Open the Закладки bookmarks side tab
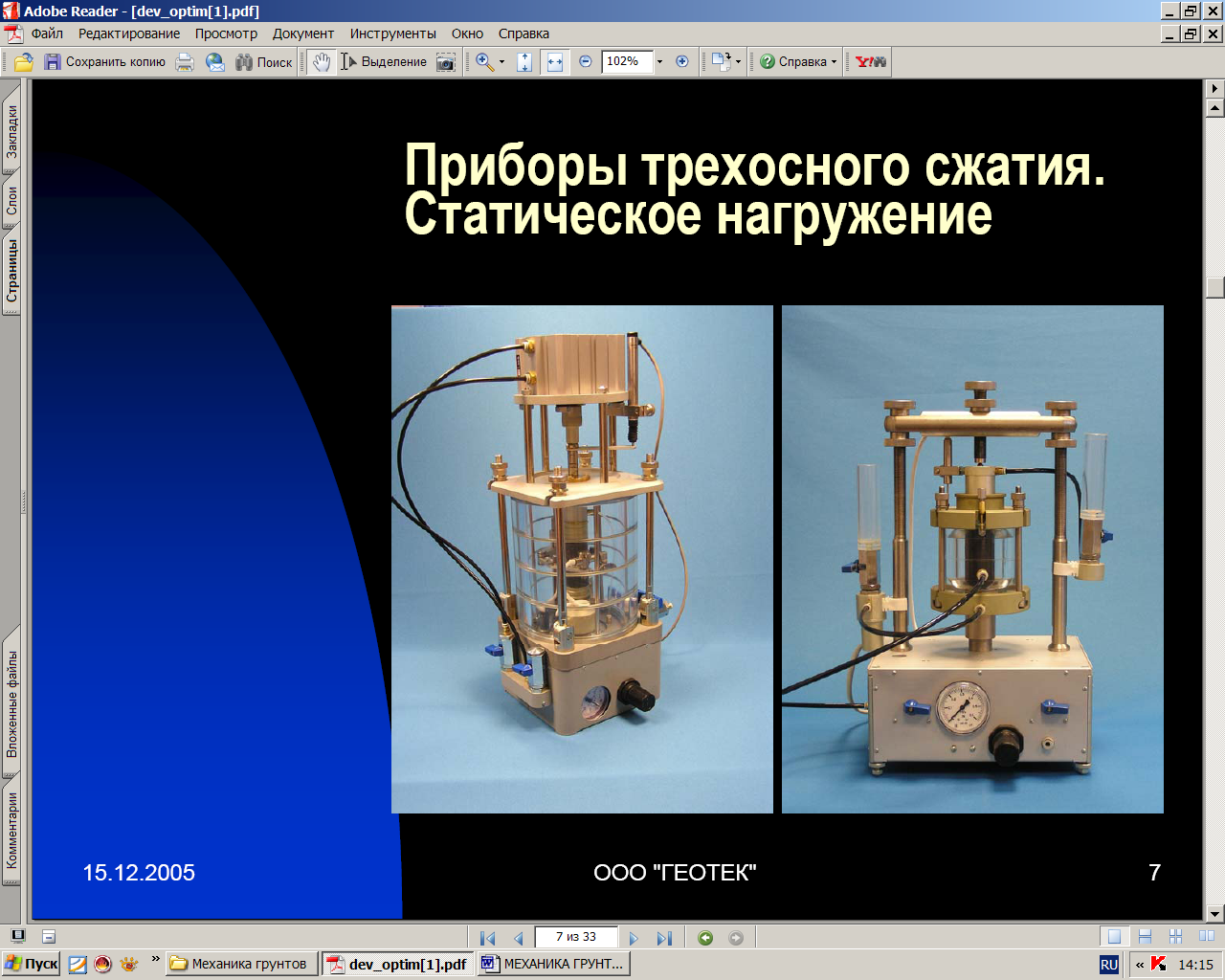Image resolution: width=1225 pixels, height=980 pixels. [x=11, y=131]
